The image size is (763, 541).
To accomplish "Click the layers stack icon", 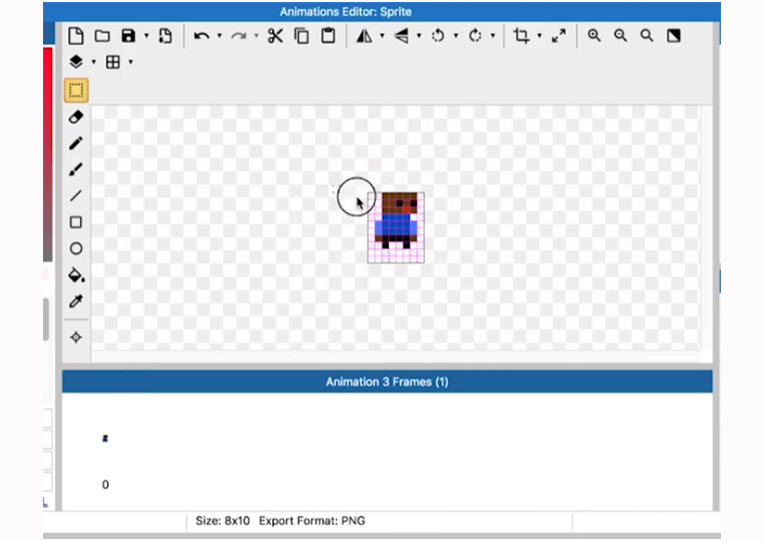I will coord(76,62).
